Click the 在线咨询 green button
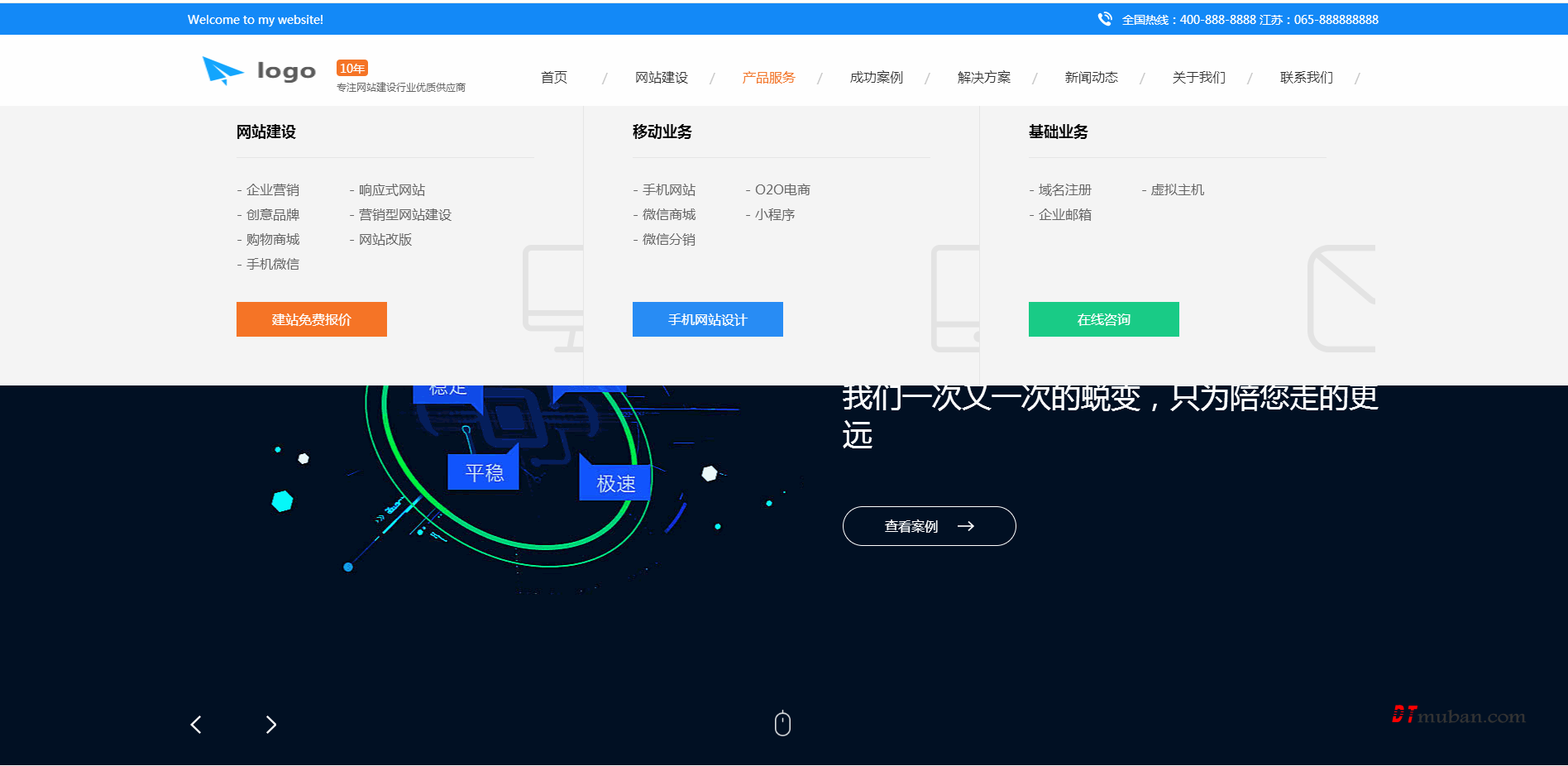This screenshot has height=766, width=1568. [x=1103, y=319]
